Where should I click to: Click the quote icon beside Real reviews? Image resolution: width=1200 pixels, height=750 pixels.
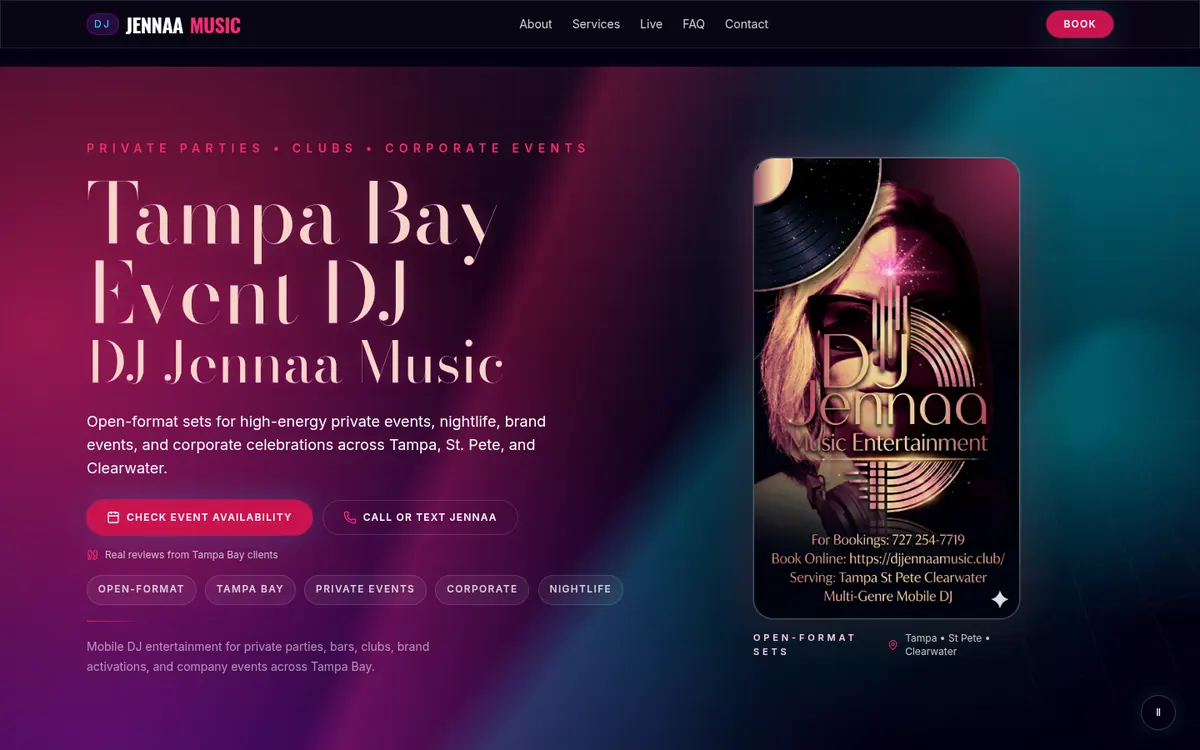pos(93,555)
